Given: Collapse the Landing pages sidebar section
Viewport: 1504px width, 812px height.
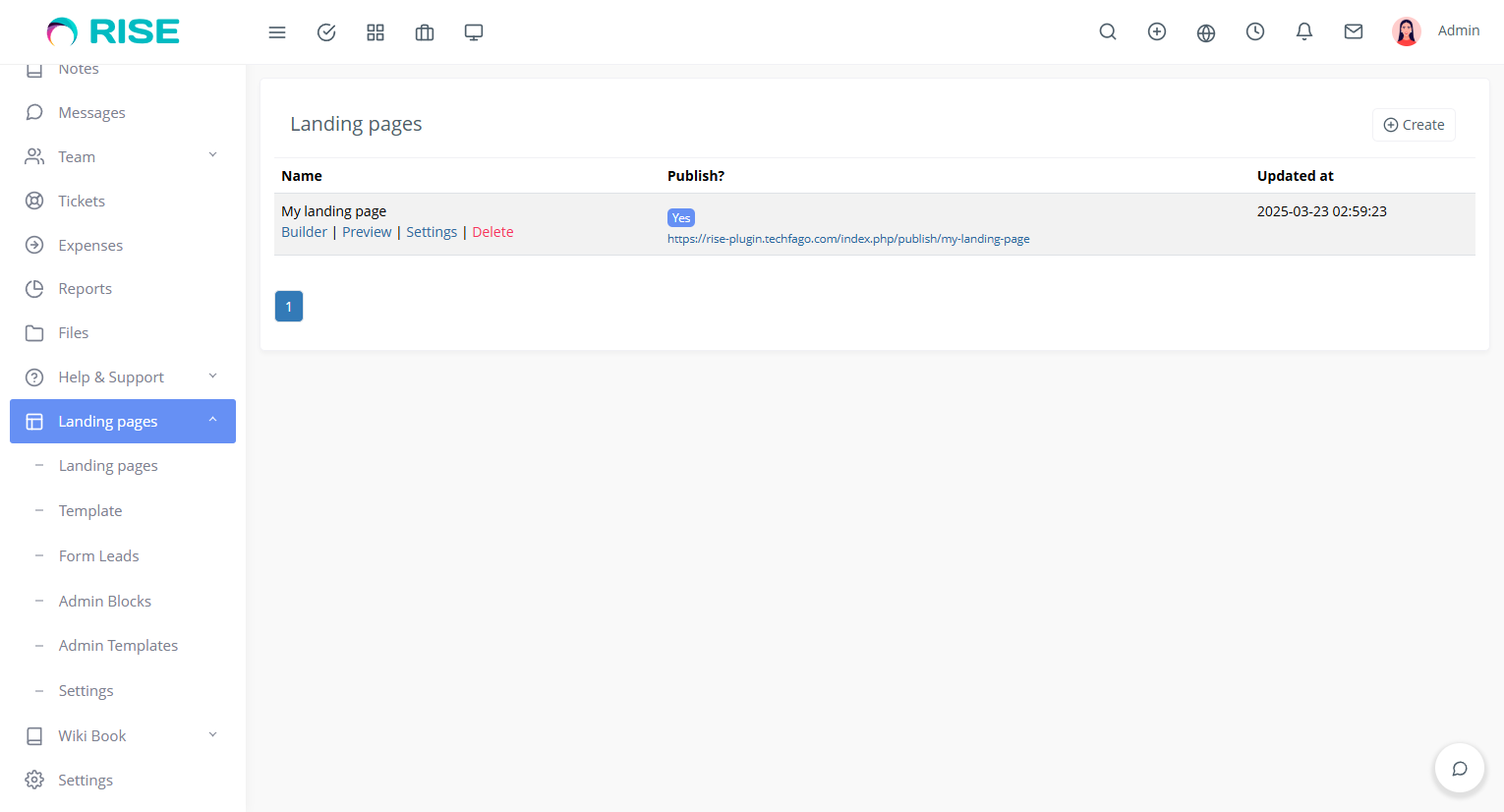Looking at the screenshot, I should 213,421.
